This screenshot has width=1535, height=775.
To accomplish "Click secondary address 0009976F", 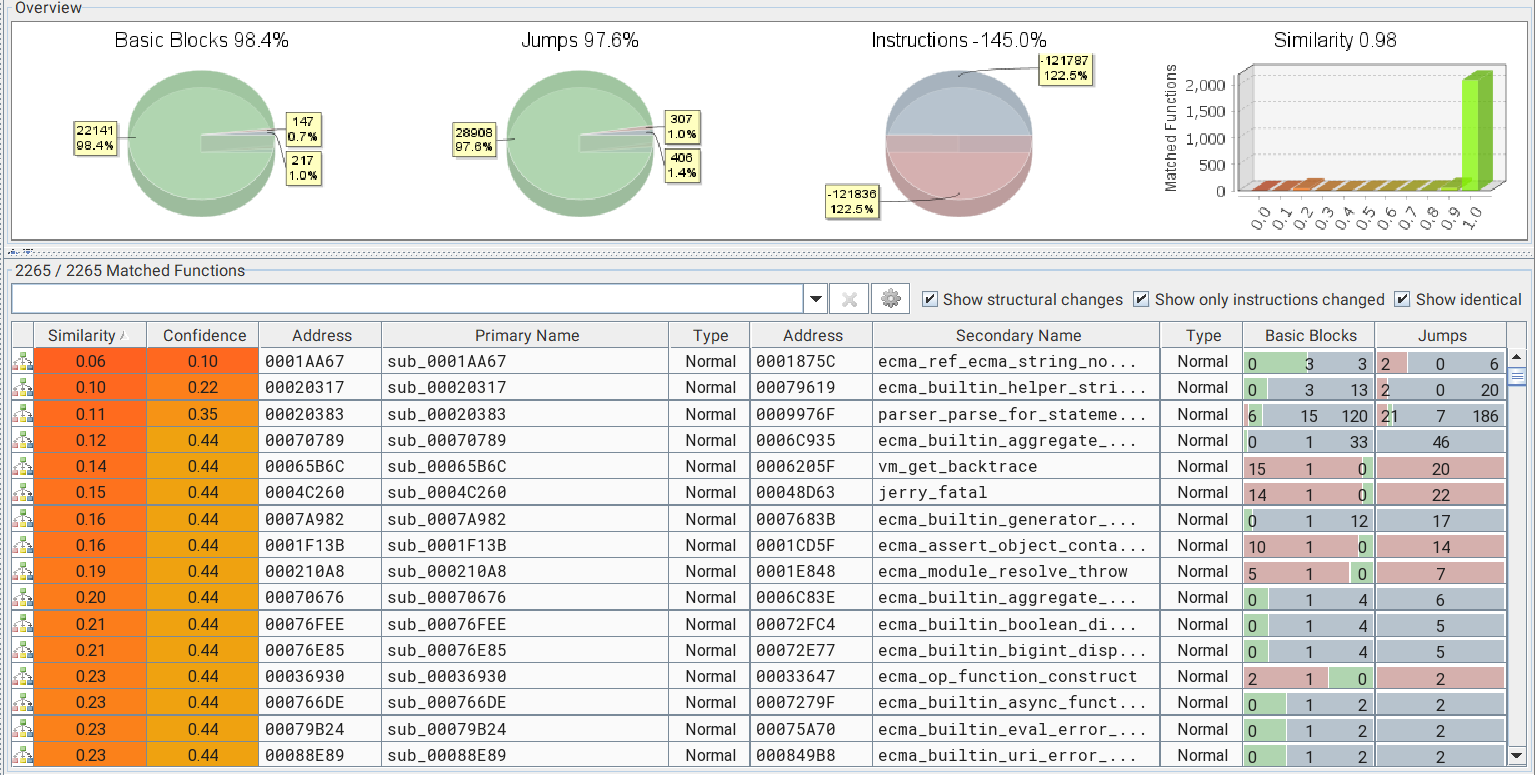I will click(x=795, y=414).
